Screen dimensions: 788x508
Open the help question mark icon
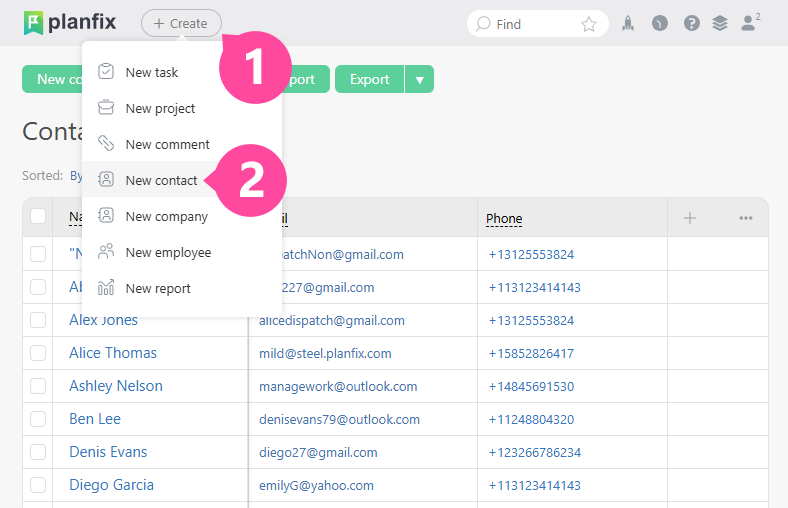click(x=691, y=24)
